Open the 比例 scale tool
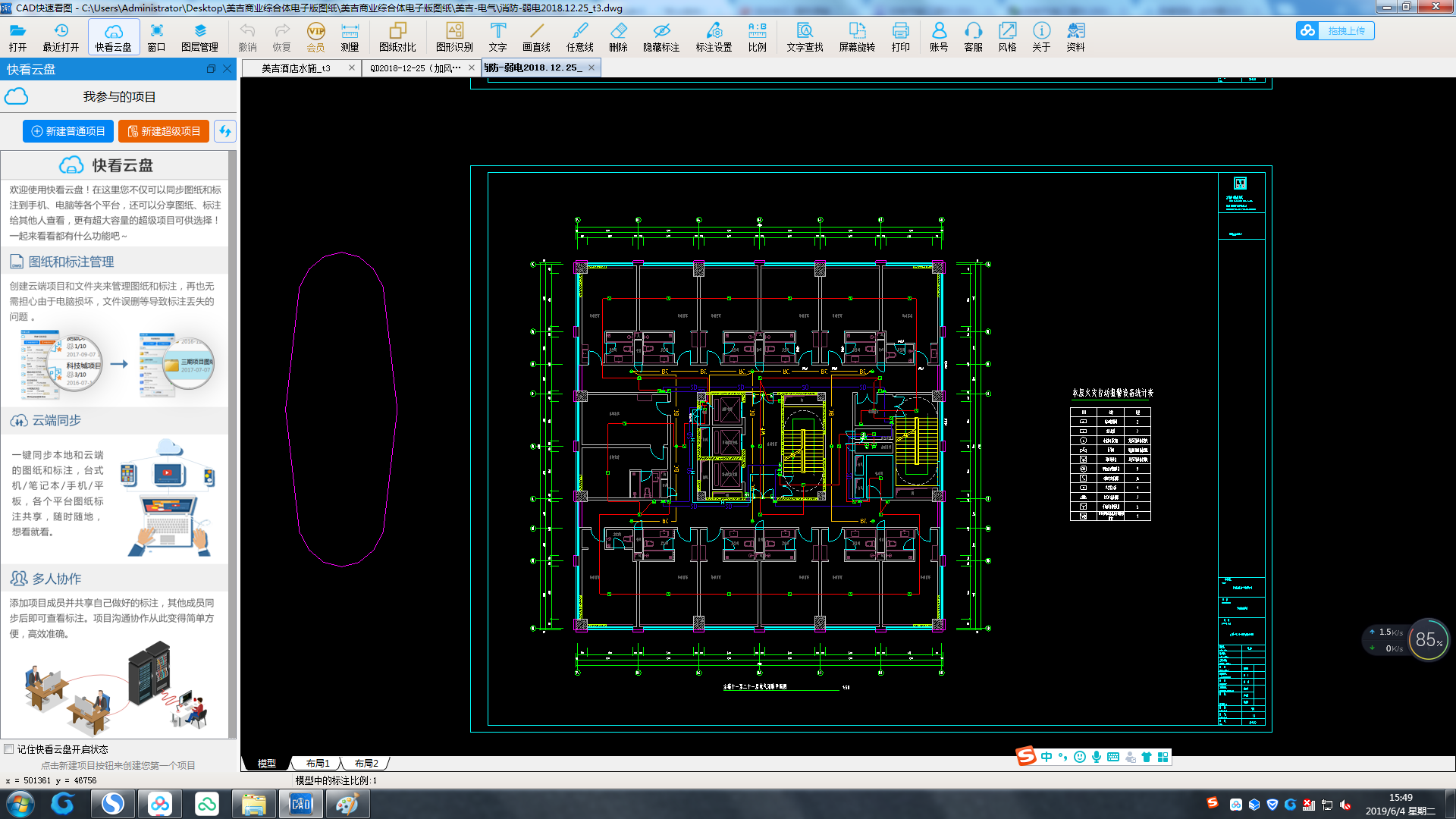 pos(757,36)
